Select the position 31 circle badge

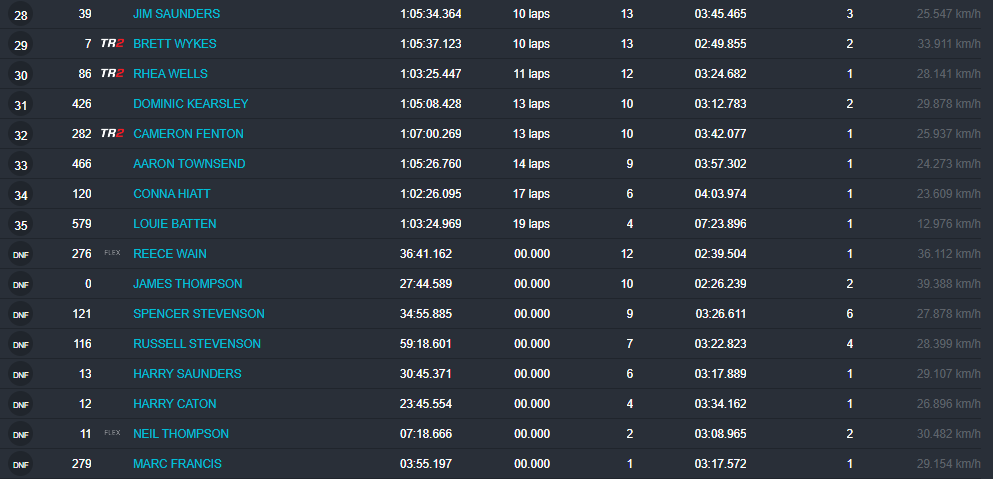[x=21, y=105]
